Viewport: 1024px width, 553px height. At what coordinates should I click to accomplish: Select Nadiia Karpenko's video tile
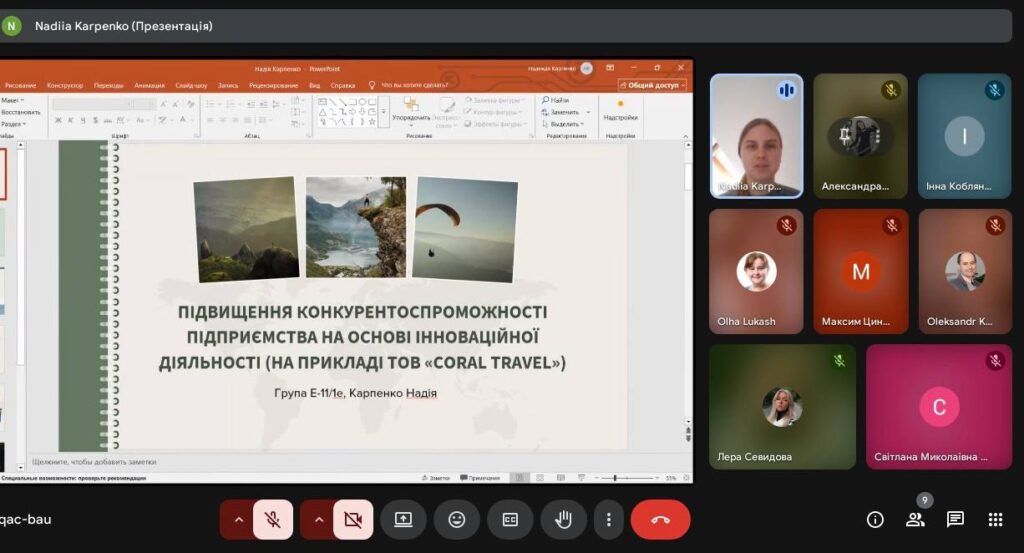coord(756,136)
